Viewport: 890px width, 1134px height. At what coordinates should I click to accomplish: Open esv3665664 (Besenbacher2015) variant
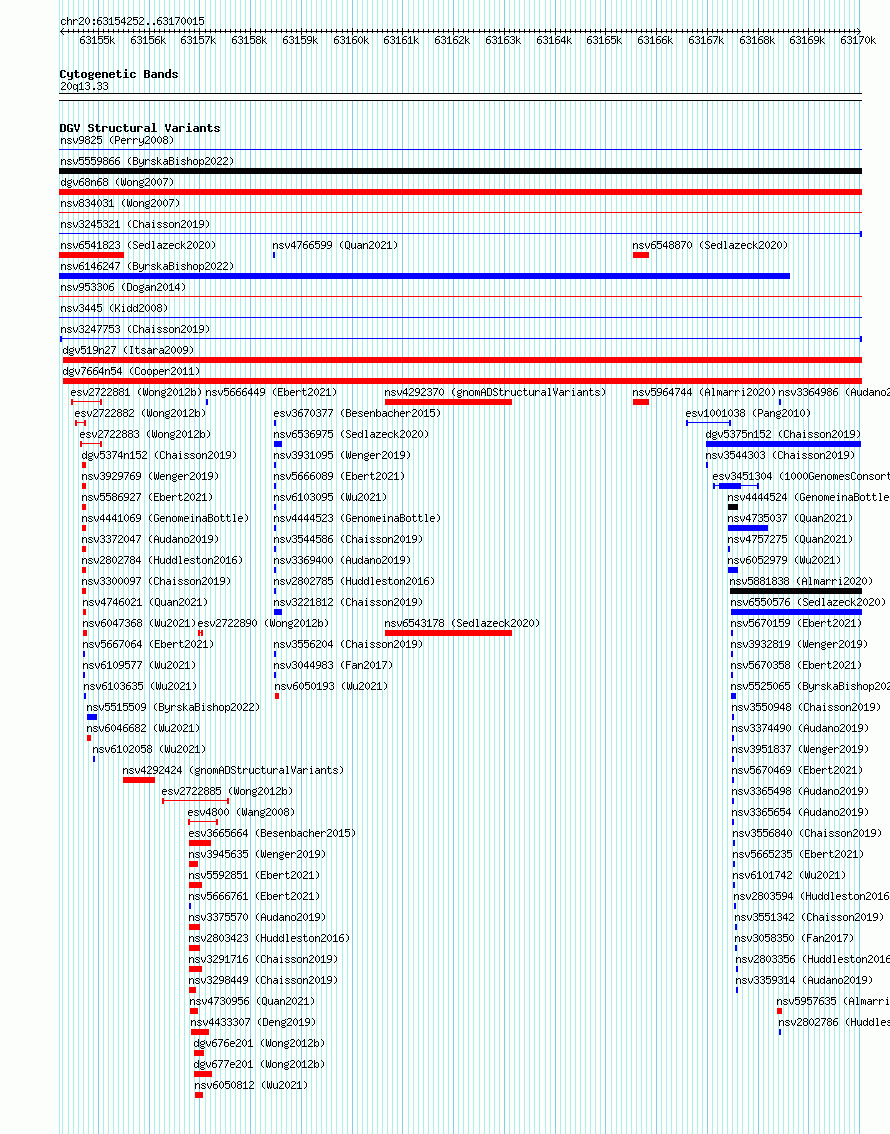[x=272, y=833]
